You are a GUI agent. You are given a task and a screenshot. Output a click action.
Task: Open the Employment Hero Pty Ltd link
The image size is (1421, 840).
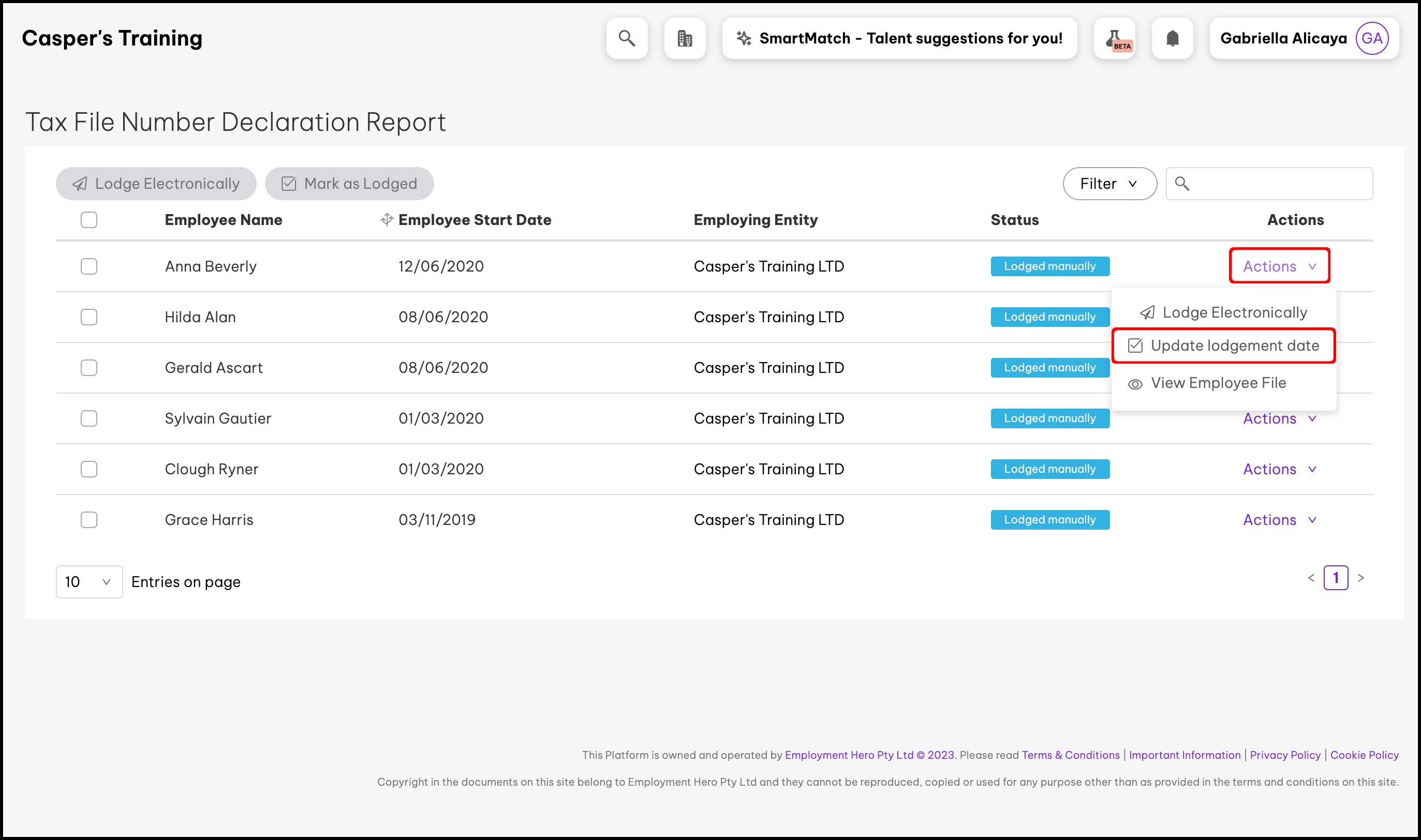pyautogui.click(x=869, y=755)
